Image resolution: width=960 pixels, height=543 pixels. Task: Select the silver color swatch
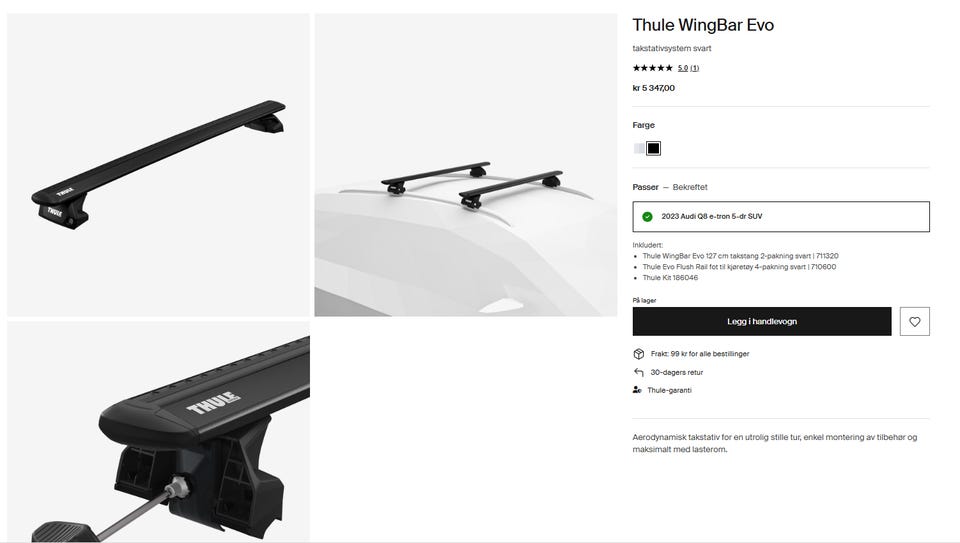coord(639,148)
